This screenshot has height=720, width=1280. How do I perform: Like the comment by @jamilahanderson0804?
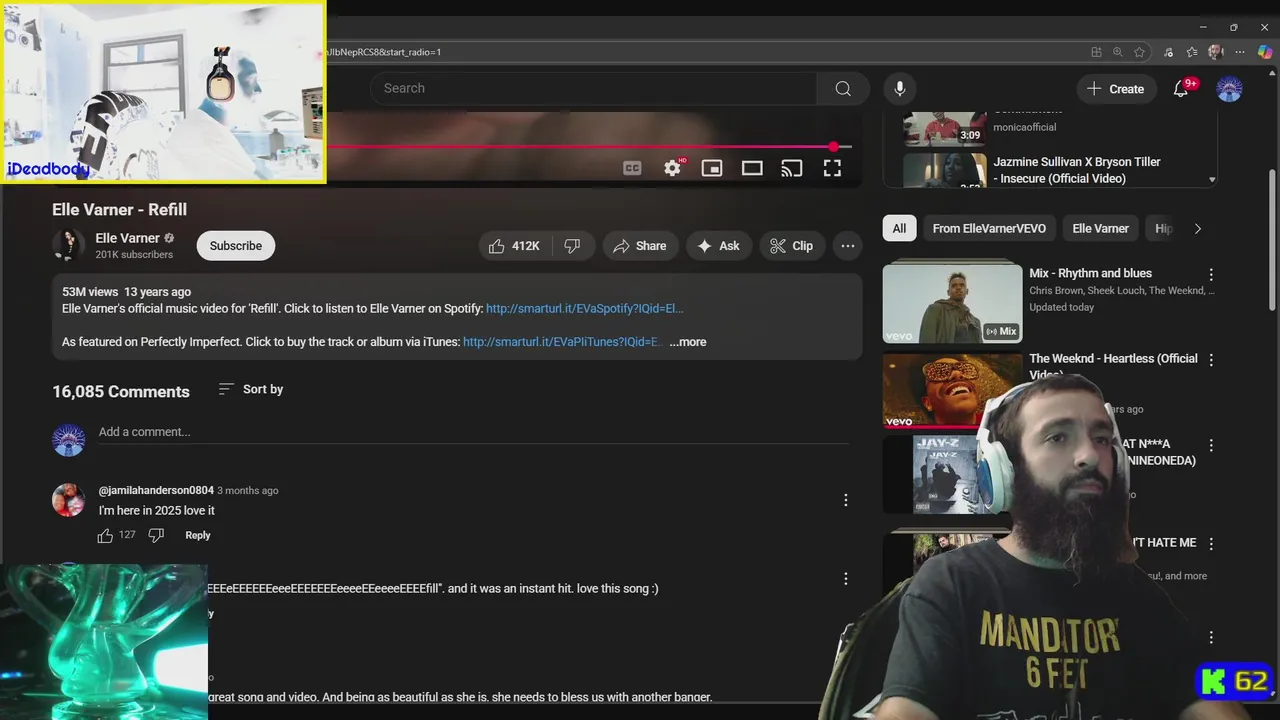pos(105,536)
